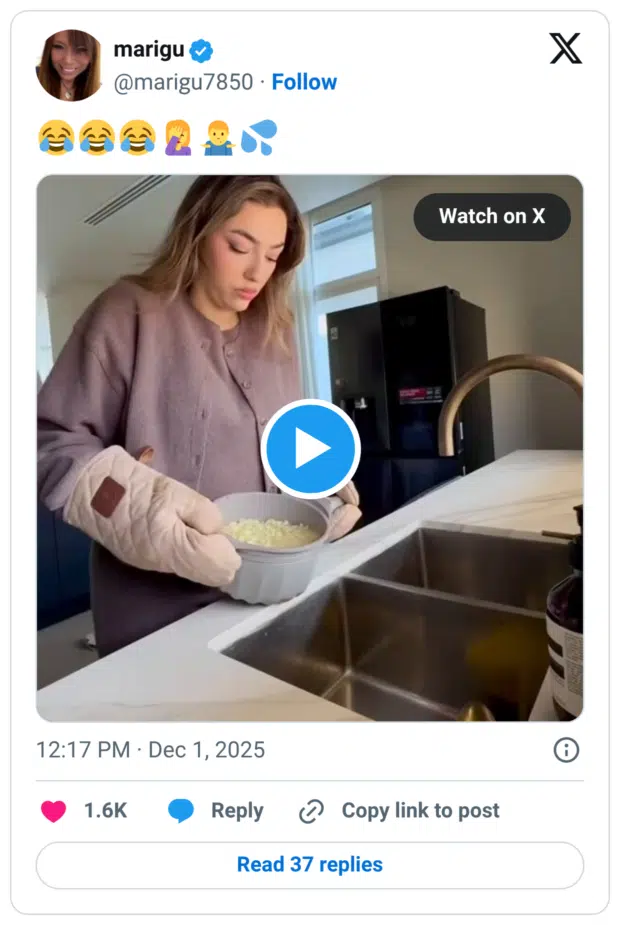
Task: Play the embedded video
Action: pos(310,449)
